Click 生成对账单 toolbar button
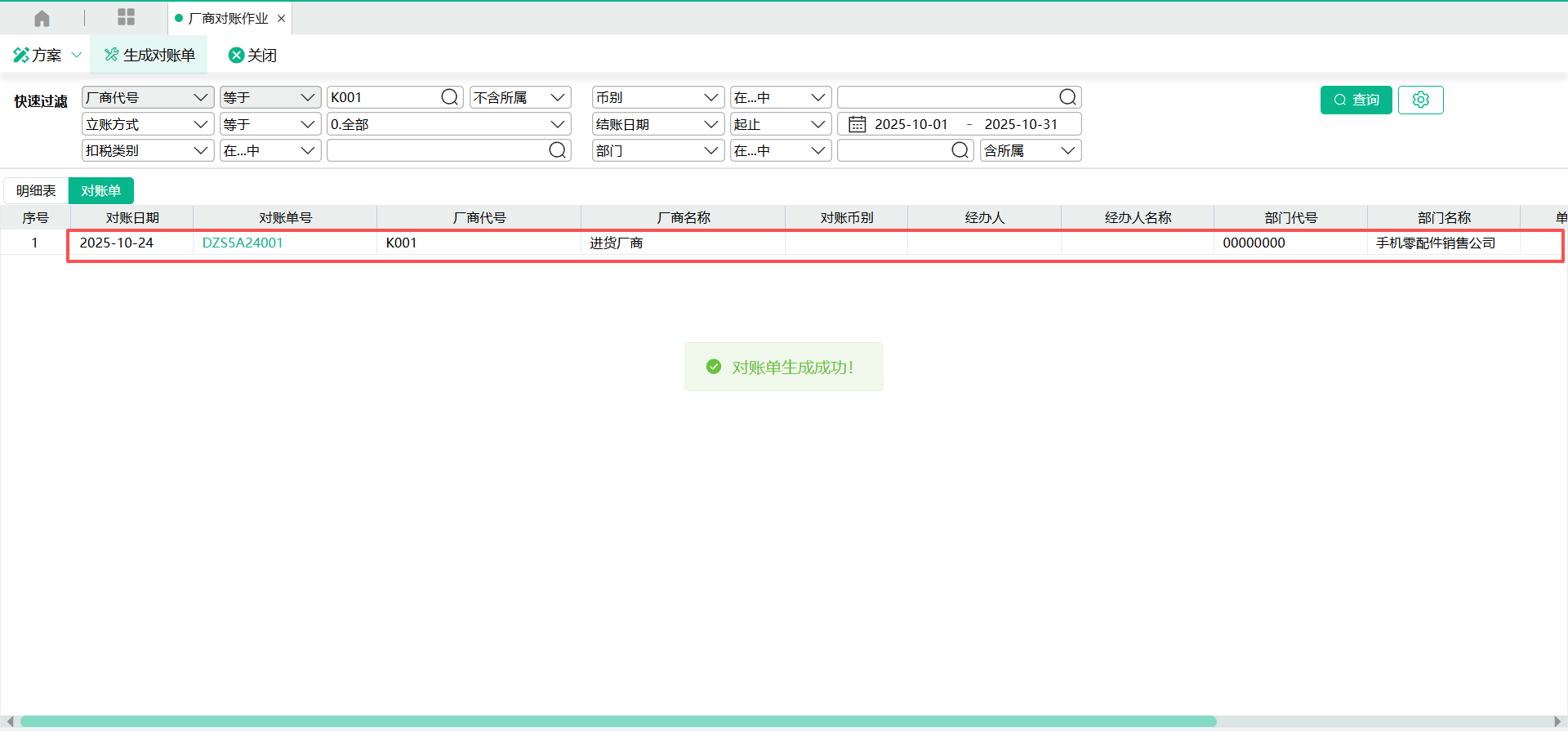This screenshot has height=731, width=1568. (x=149, y=55)
